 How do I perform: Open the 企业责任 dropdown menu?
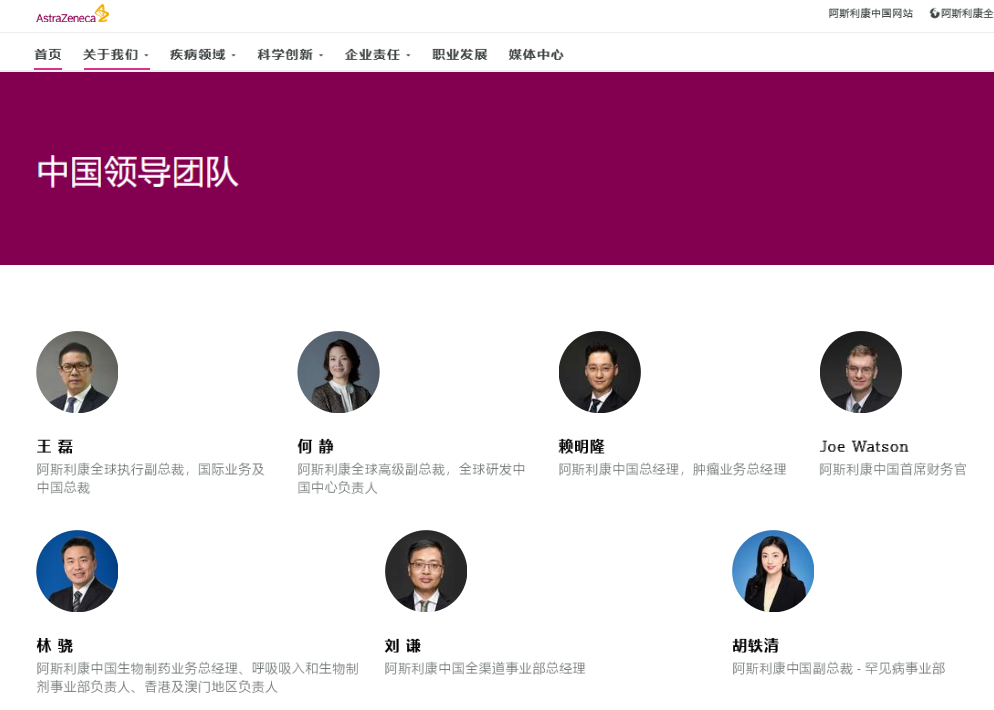(373, 54)
